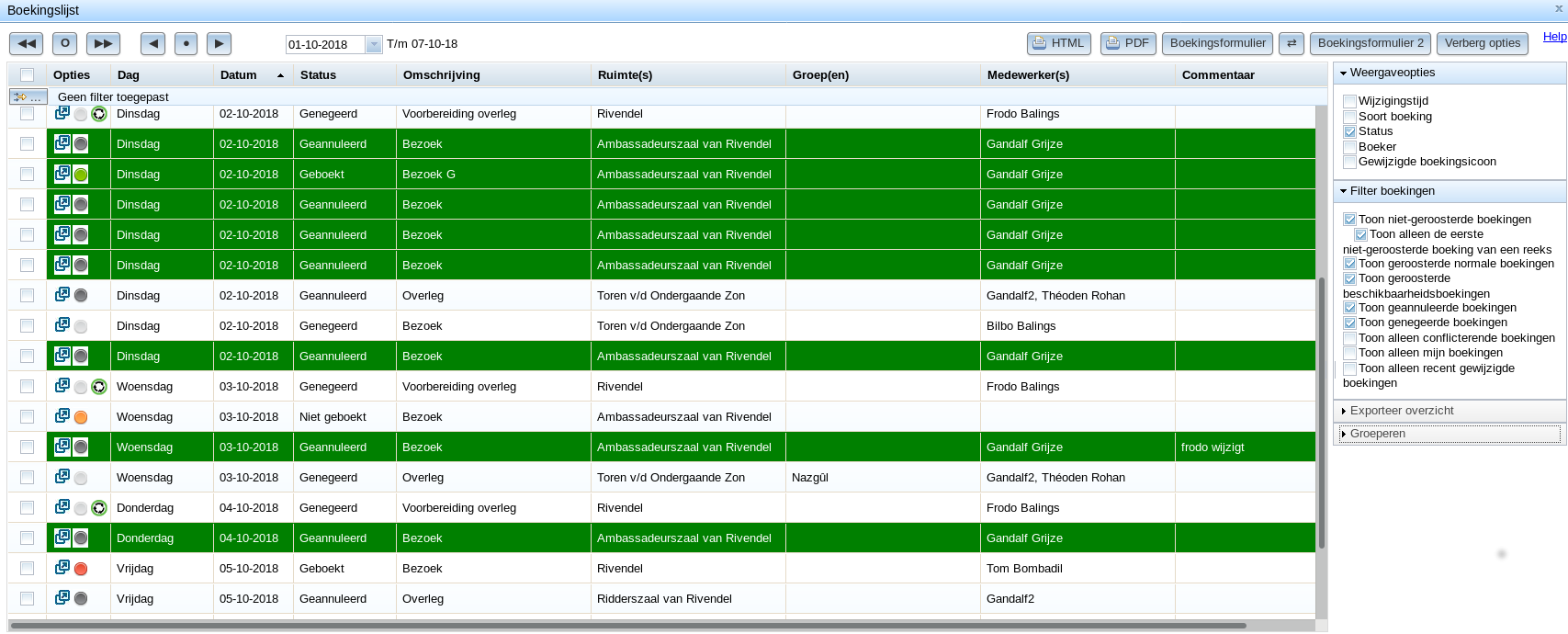This screenshot has height=634, width=1568.
Task: Tick the select-all checkbox in table header
Action: (27, 75)
